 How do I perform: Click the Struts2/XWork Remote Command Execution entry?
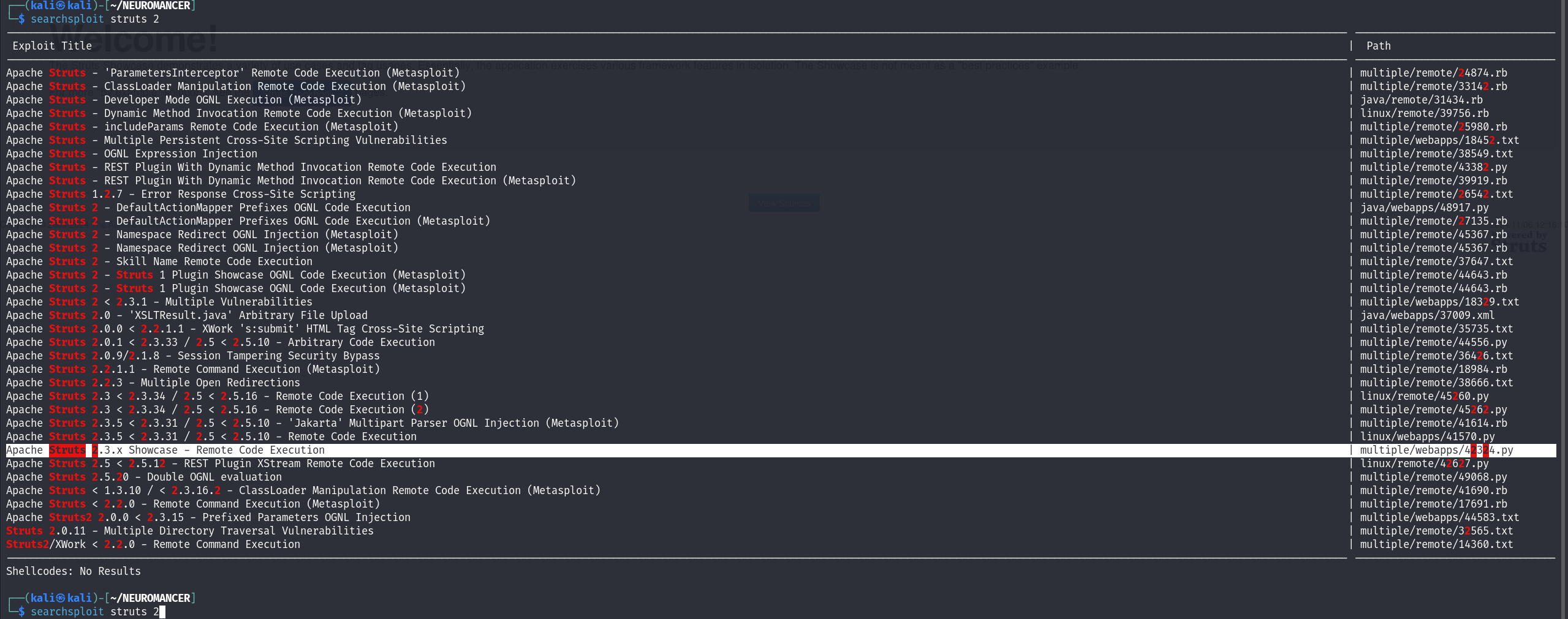pyautogui.click(x=153, y=544)
